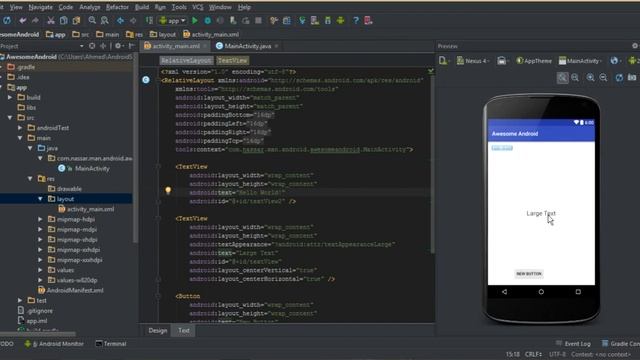Click the Paste icon in the toolbar
This screenshot has height=360, width=640.
[76, 20]
